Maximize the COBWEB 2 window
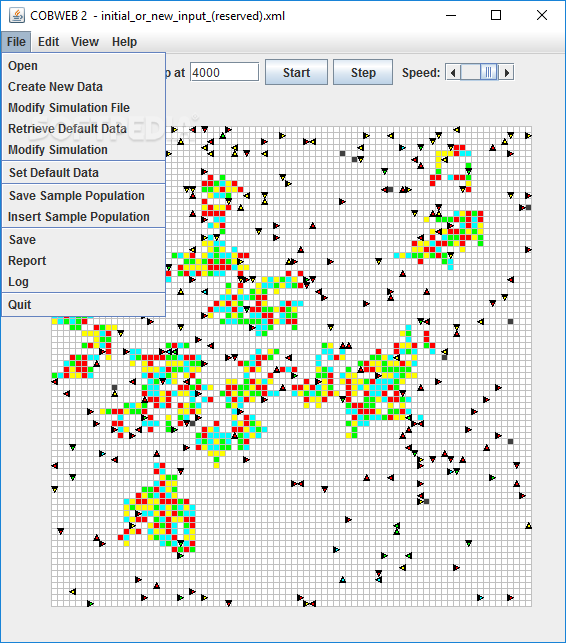The height and width of the screenshot is (643, 566). (x=496, y=16)
